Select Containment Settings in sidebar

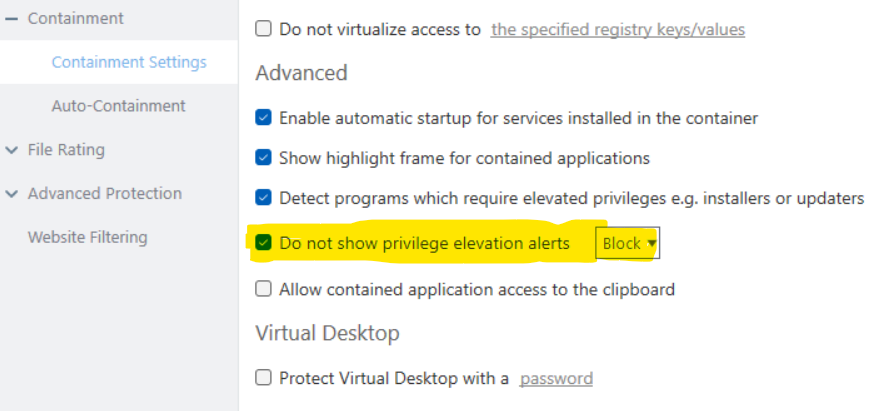point(129,62)
